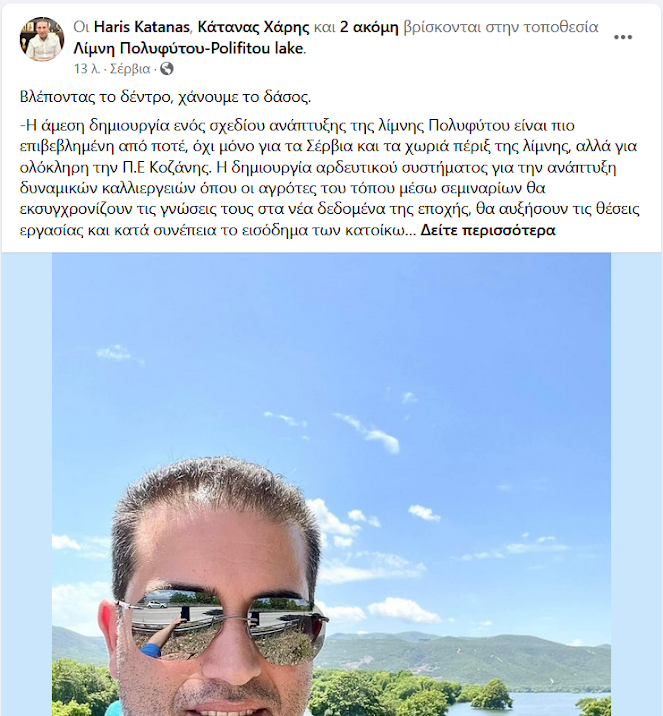This screenshot has height=716, width=663.
Task: Open the Σέρβια location link
Action: click(x=130, y=69)
